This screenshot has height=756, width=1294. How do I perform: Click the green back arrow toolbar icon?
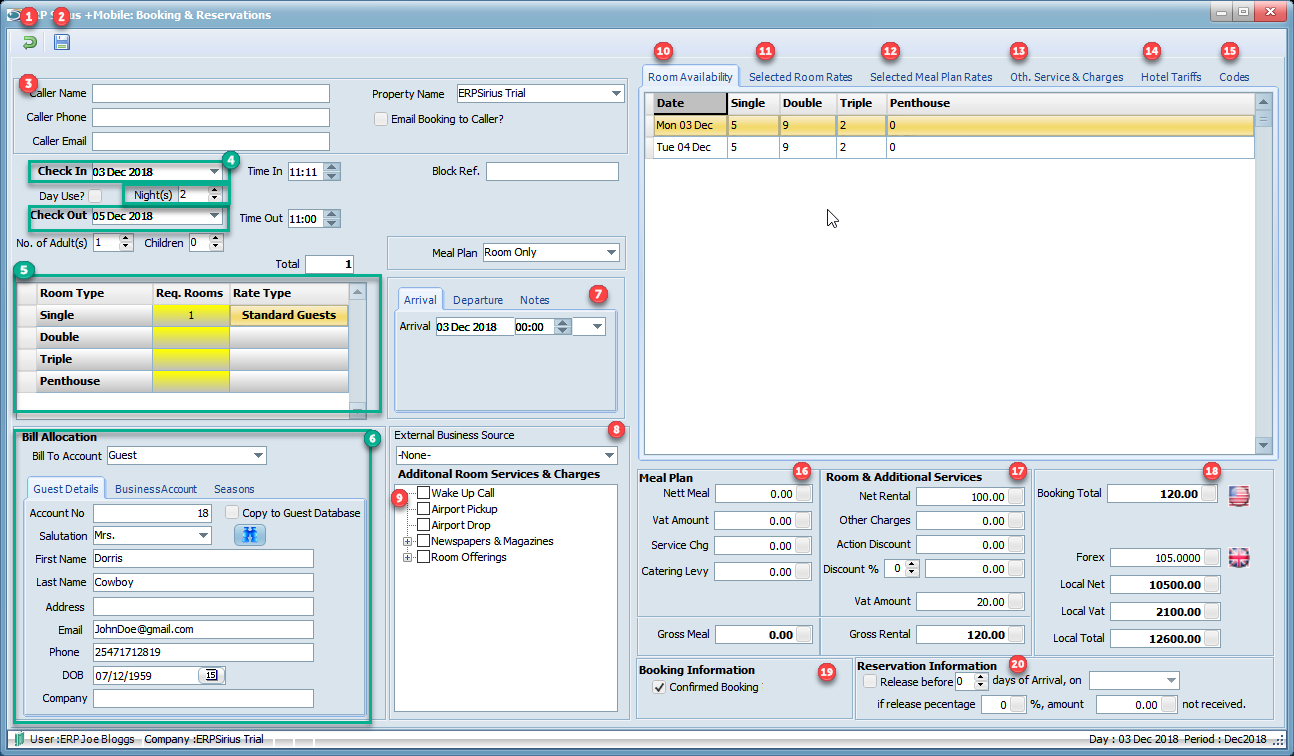pyautogui.click(x=30, y=43)
